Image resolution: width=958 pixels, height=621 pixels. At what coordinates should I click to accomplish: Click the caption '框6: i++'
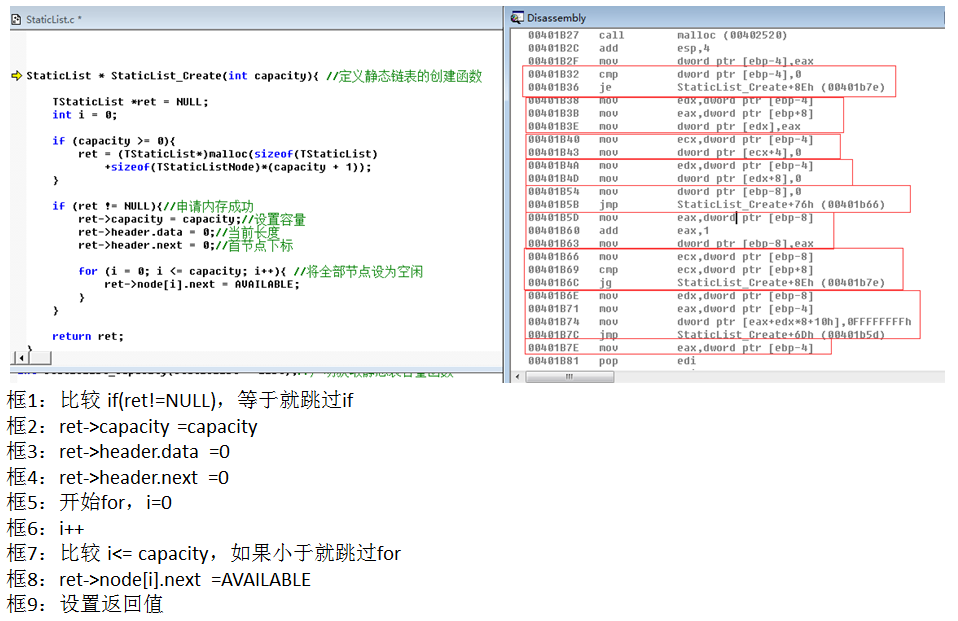pyautogui.click(x=45, y=527)
